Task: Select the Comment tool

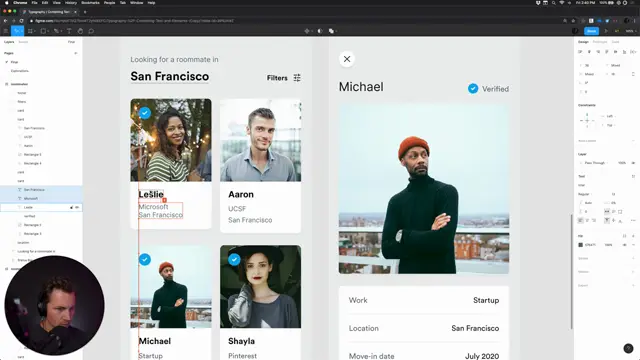Action: pos(91,31)
